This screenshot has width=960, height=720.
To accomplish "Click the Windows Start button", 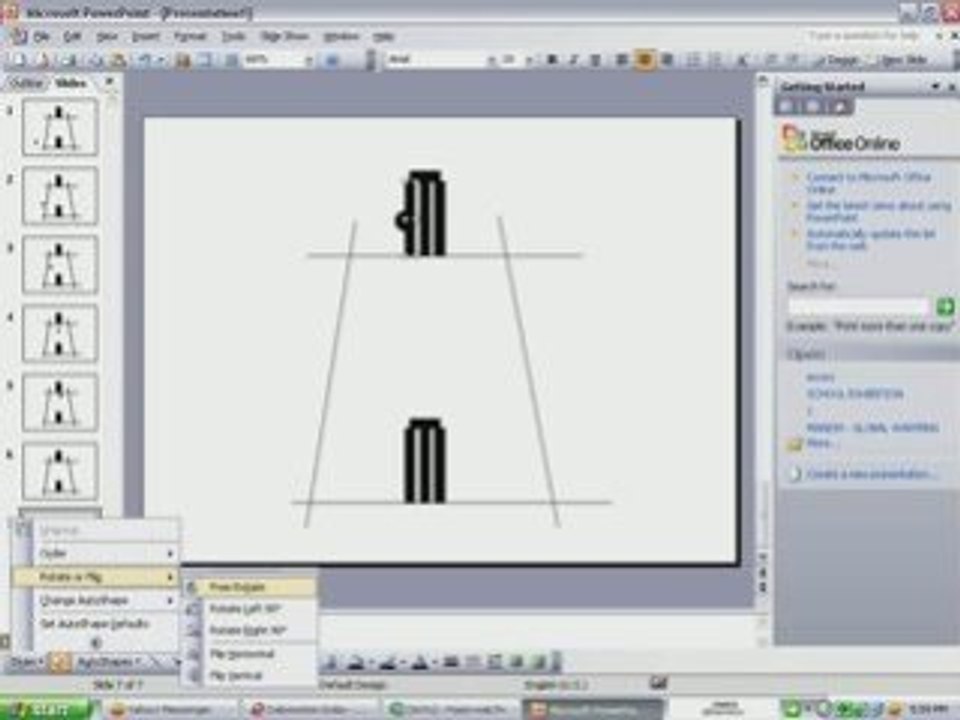I will [47, 710].
